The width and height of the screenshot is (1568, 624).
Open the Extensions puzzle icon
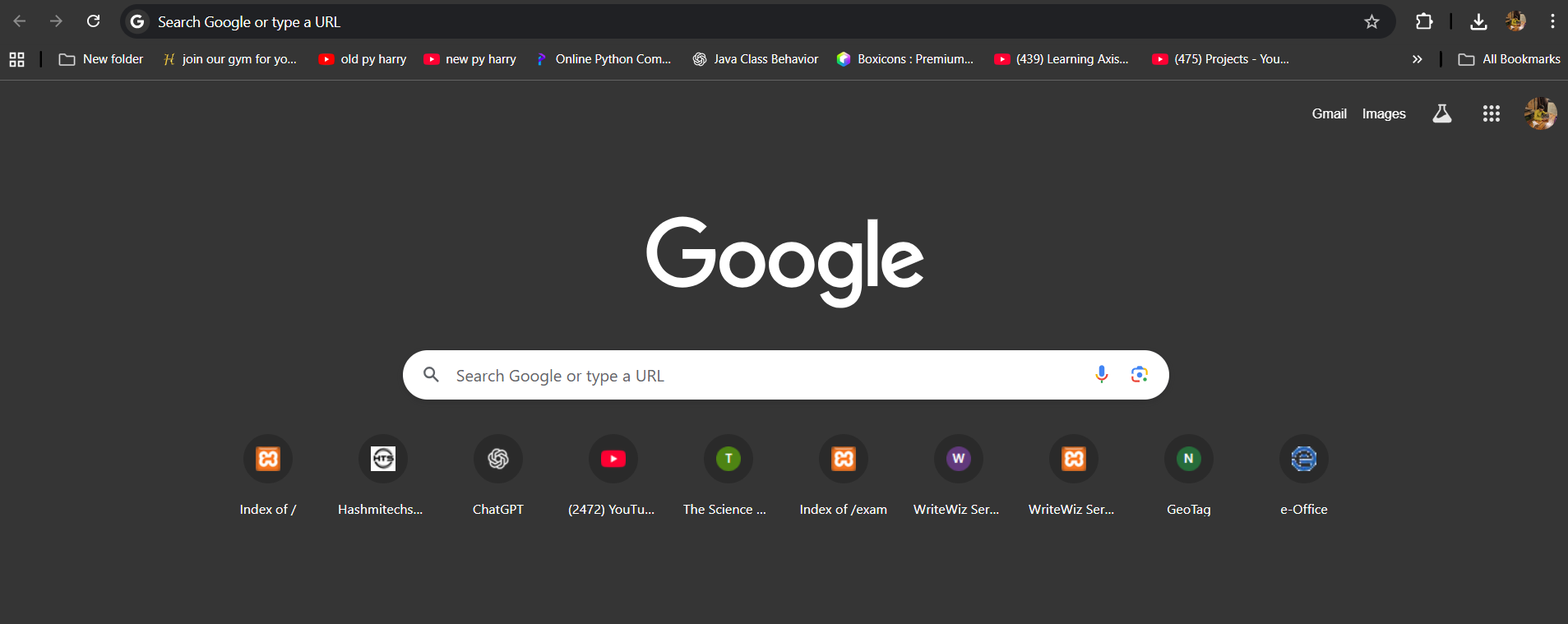coord(1423,22)
